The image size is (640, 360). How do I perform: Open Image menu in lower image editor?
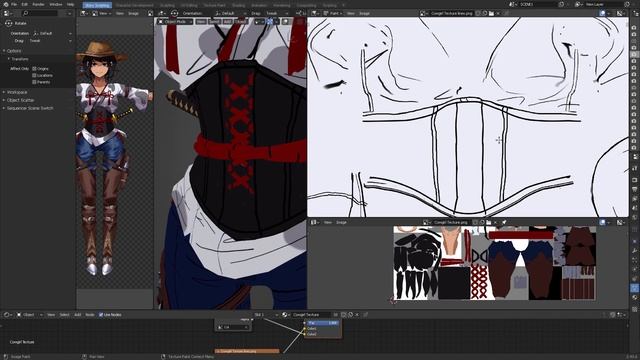tap(341, 222)
